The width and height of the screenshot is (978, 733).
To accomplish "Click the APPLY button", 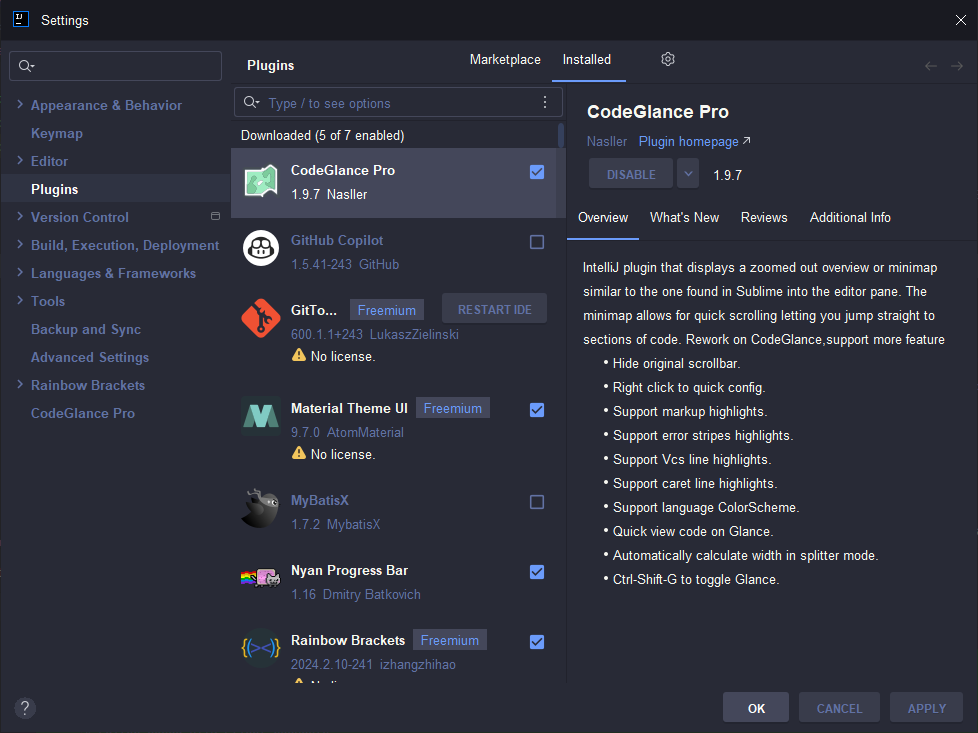I will coord(927,707).
